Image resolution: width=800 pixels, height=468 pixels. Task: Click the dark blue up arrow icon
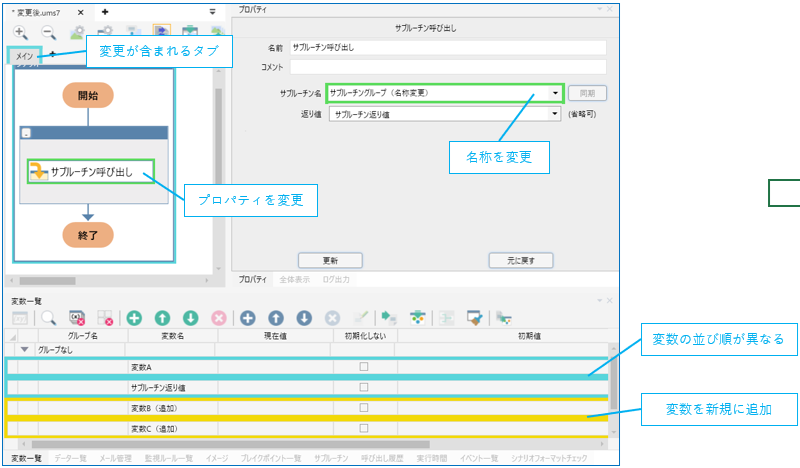point(276,318)
